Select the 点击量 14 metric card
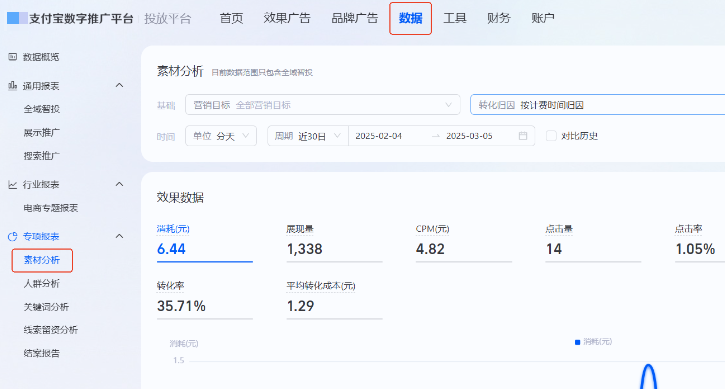The height and width of the screenshot is (389, 725). coord(593,242)
